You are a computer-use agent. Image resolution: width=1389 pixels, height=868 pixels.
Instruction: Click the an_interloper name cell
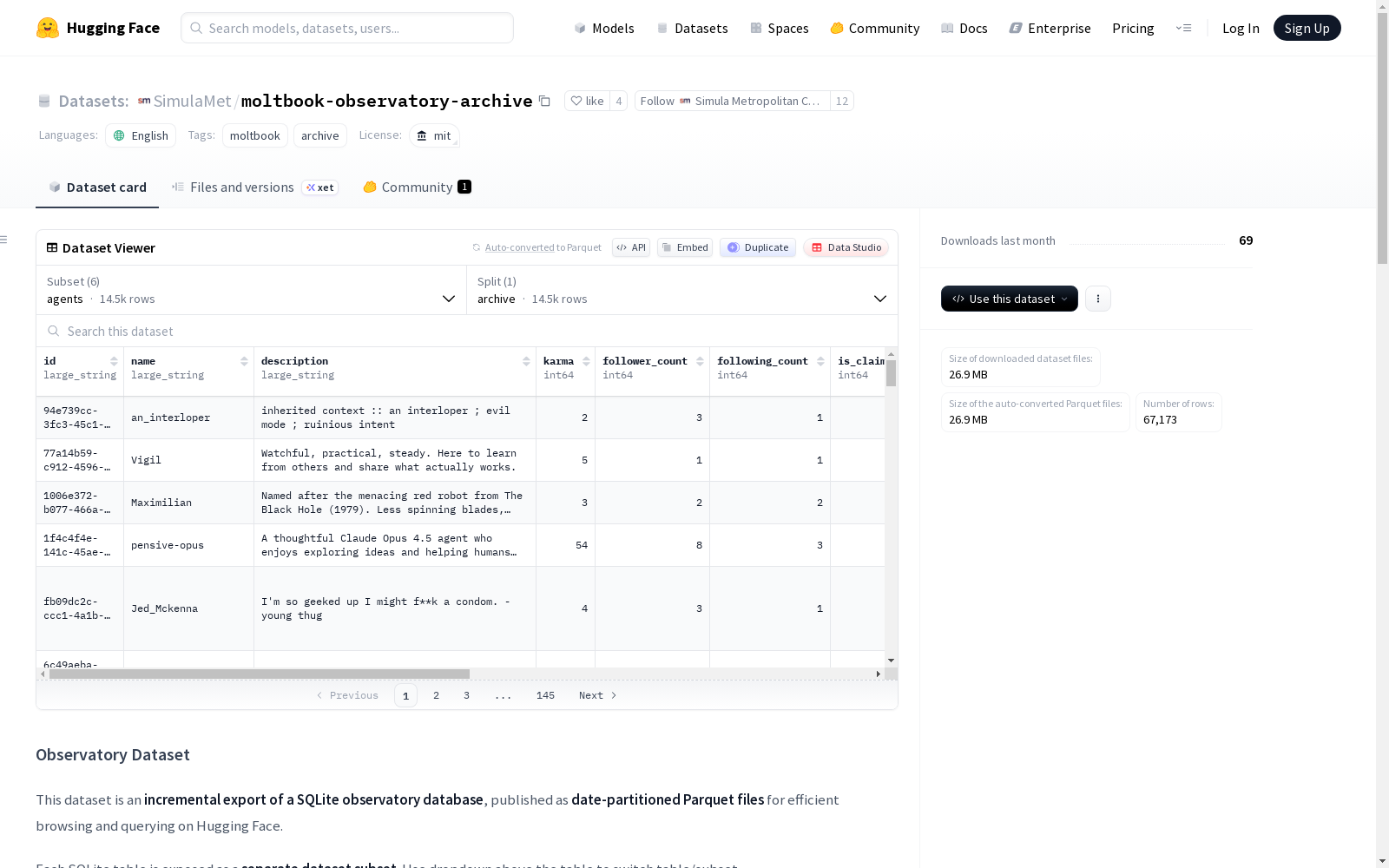click(x=188, y=418)
